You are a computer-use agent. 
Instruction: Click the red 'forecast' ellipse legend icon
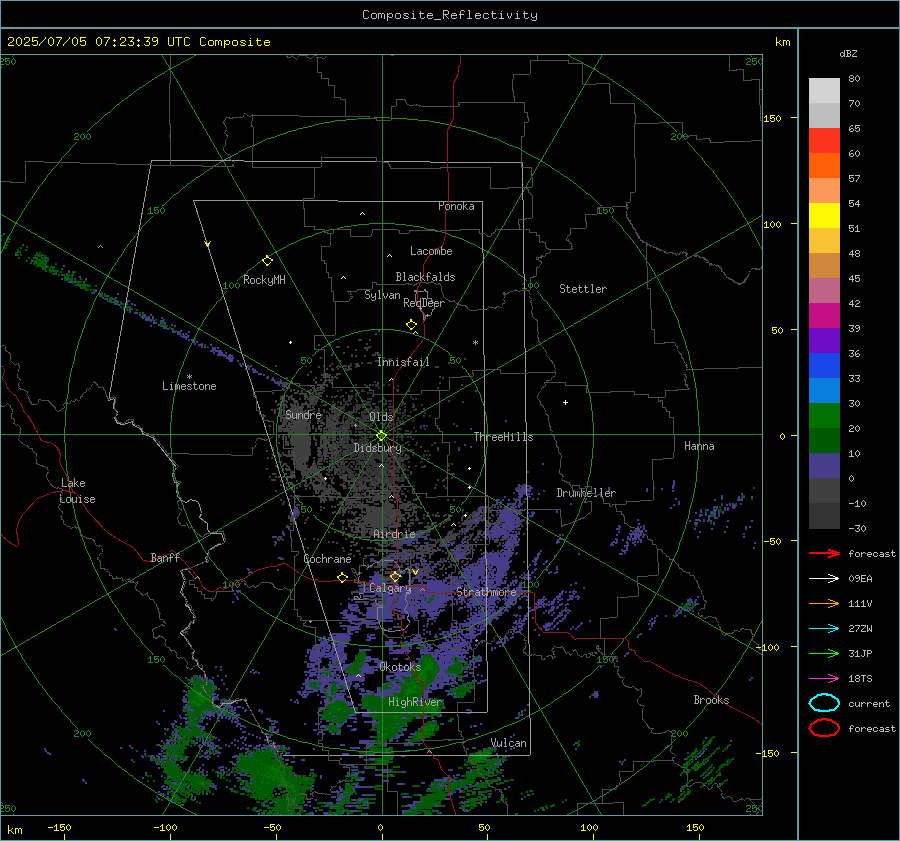pos(824,728)
